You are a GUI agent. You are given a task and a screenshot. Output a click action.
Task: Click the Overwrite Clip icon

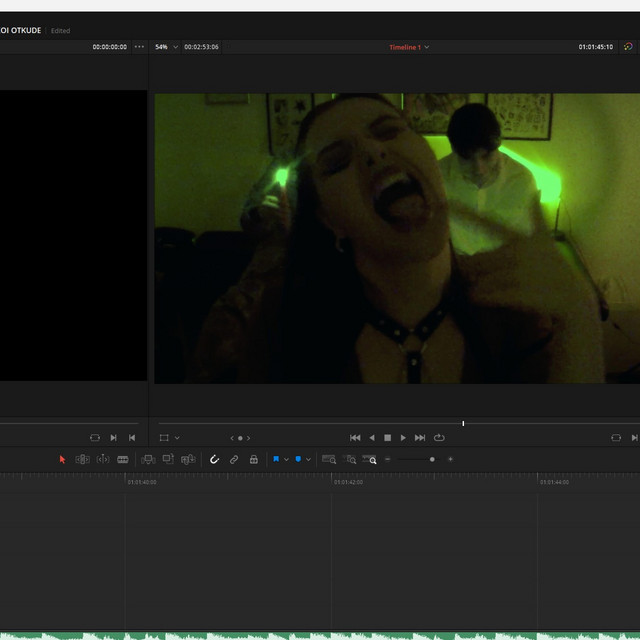coord(168,460)
